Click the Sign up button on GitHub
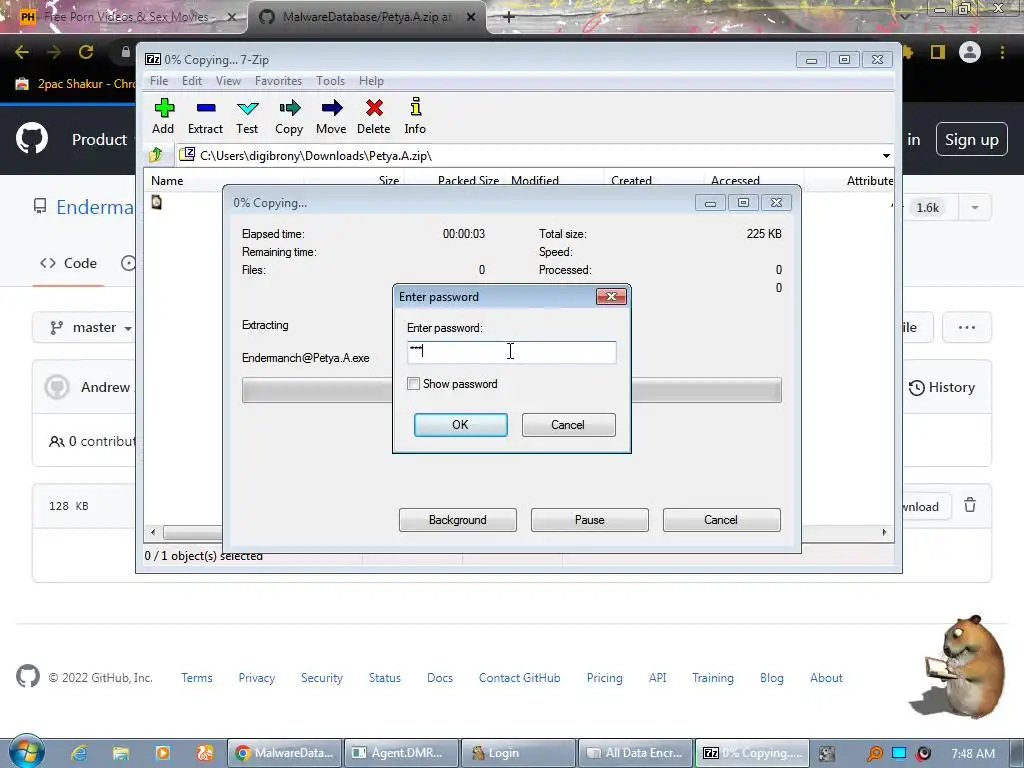 pos(972,139)
